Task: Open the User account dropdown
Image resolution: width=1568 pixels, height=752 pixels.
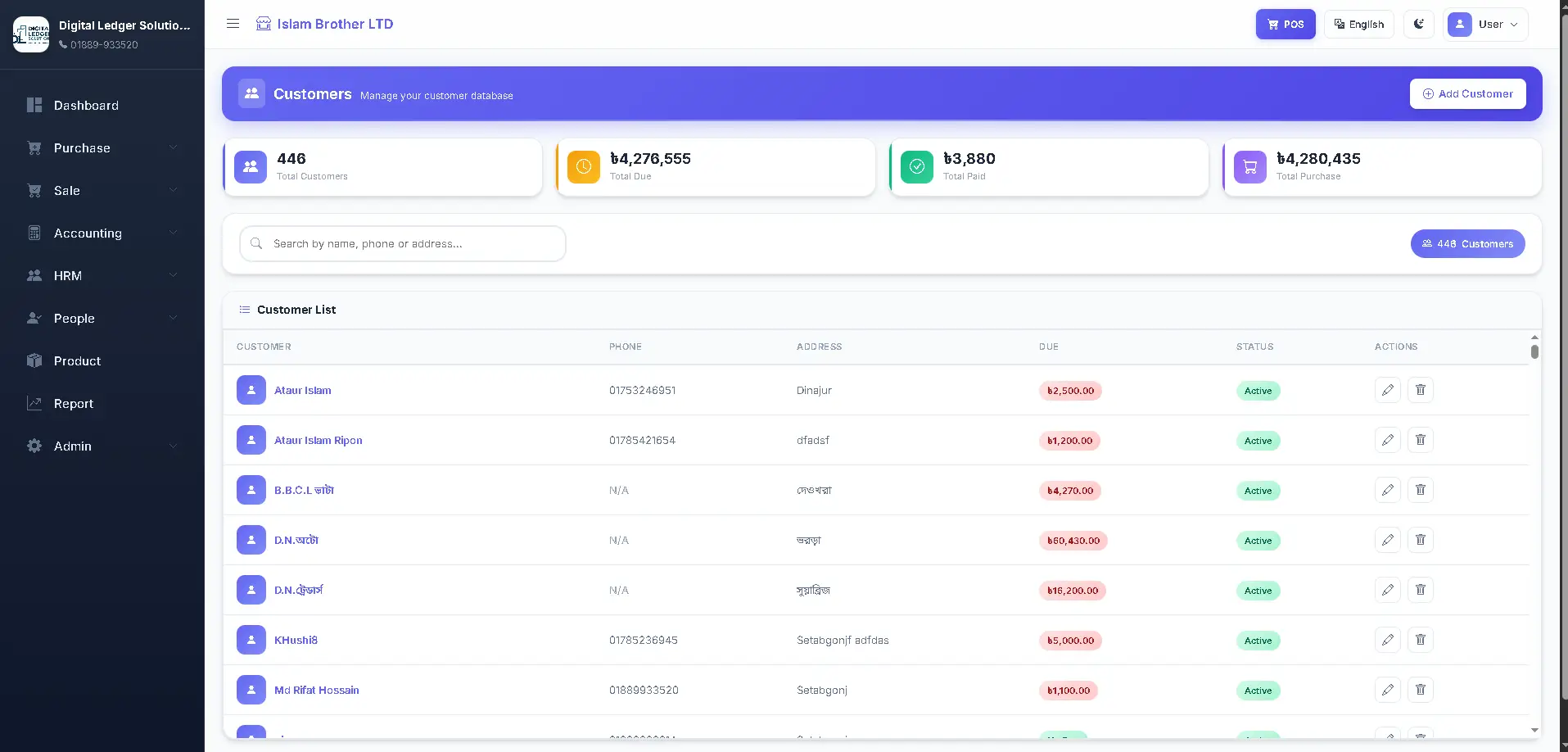Action: [1485, 25]
